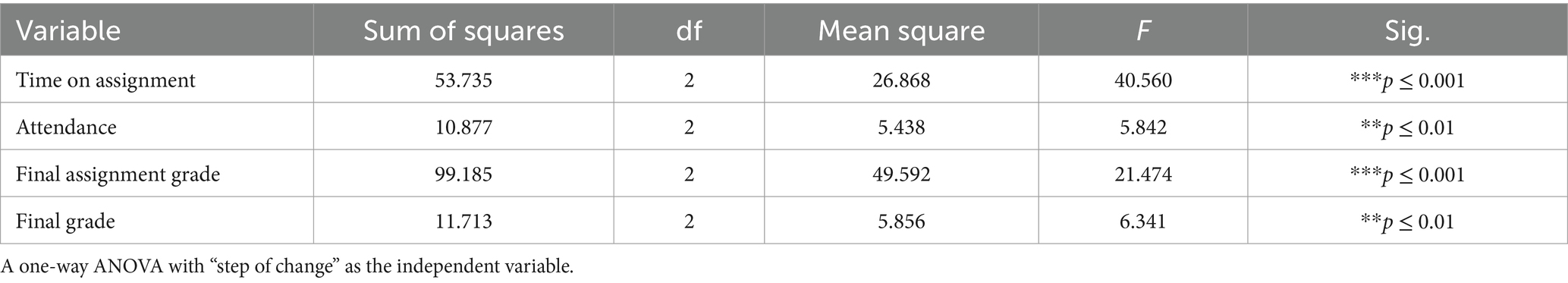Image resolution: width=1568 pixels, height=283 pixels.
Task: Click the Attendance row label
Action: (x=66, y=127)
